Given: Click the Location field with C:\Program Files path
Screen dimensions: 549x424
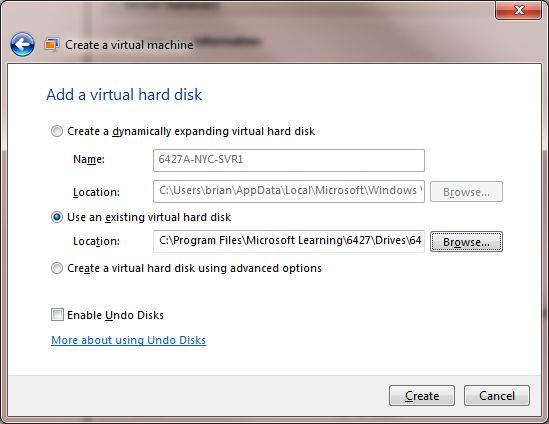Looking at the screenshot, I should (x=289, y=241).
